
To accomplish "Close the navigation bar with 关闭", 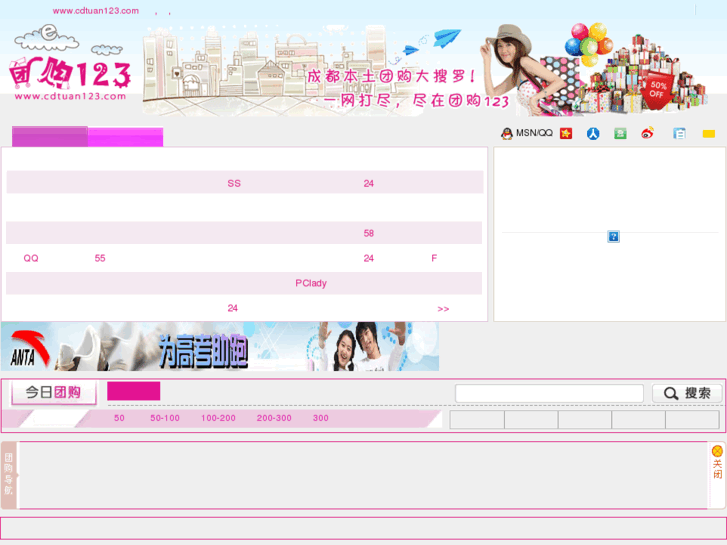I will (717, 462).
